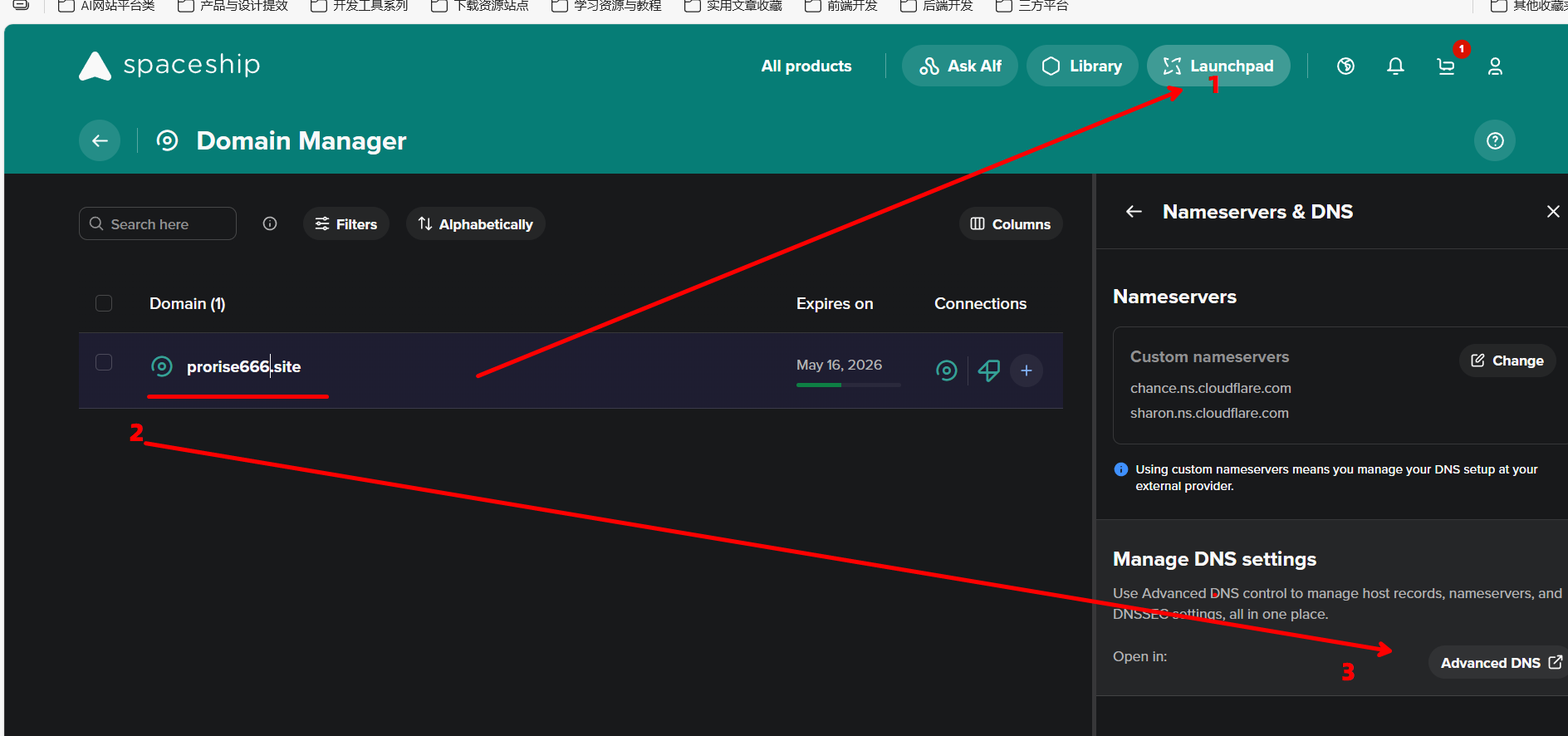Click the Spaceship logo in header

[x=169, y=66]
